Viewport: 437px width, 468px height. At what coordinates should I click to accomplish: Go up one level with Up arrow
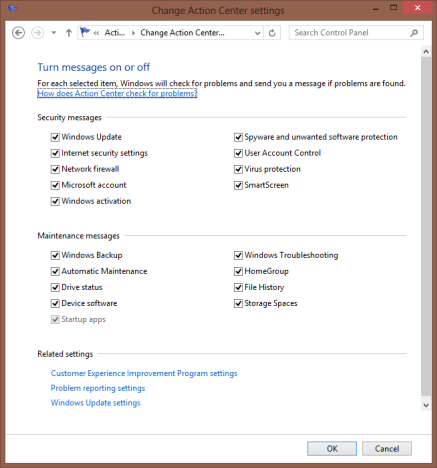(x=69, y=33)
